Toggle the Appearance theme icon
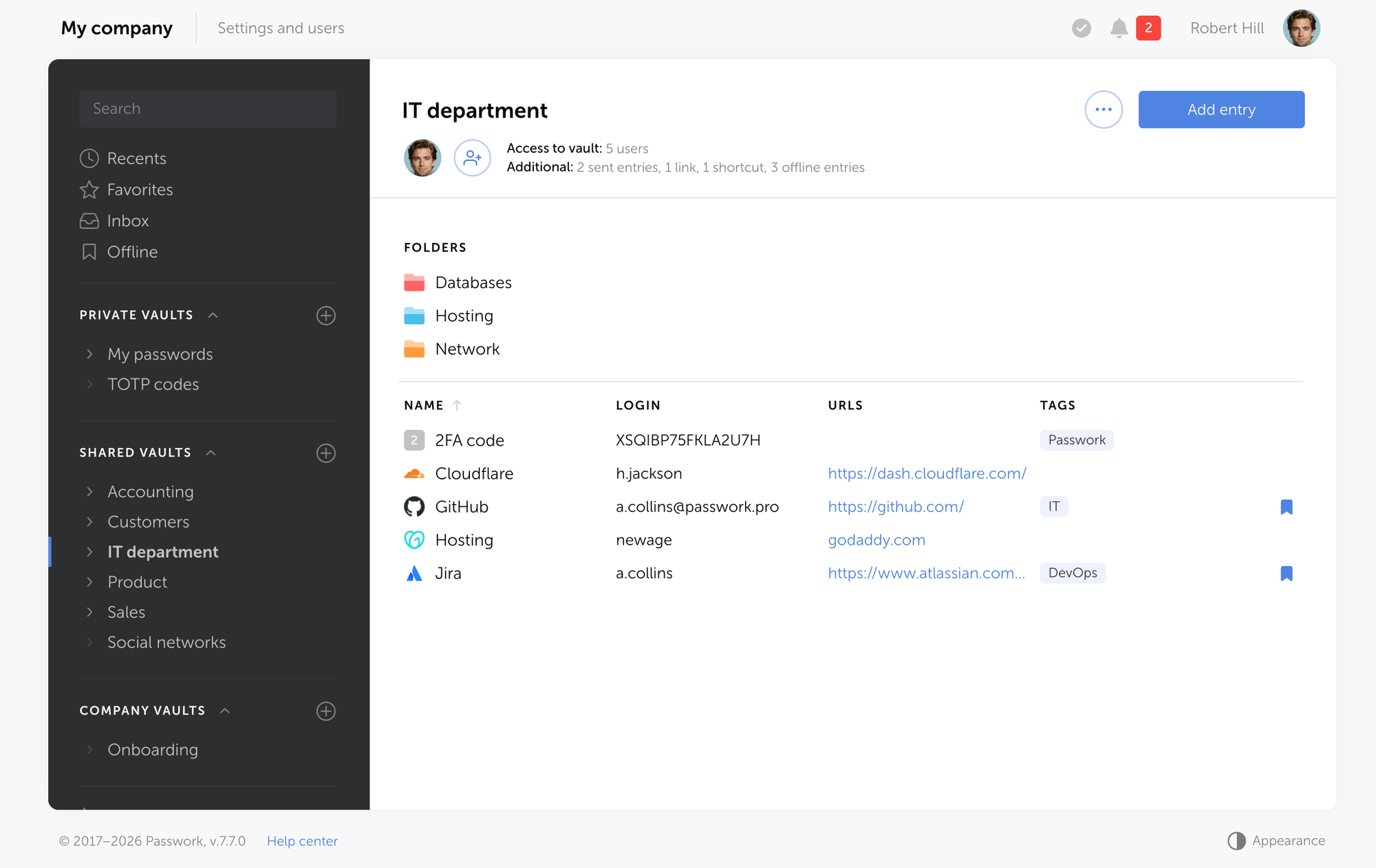This screenshot has width=1376, height=868. pos(1236,840)
